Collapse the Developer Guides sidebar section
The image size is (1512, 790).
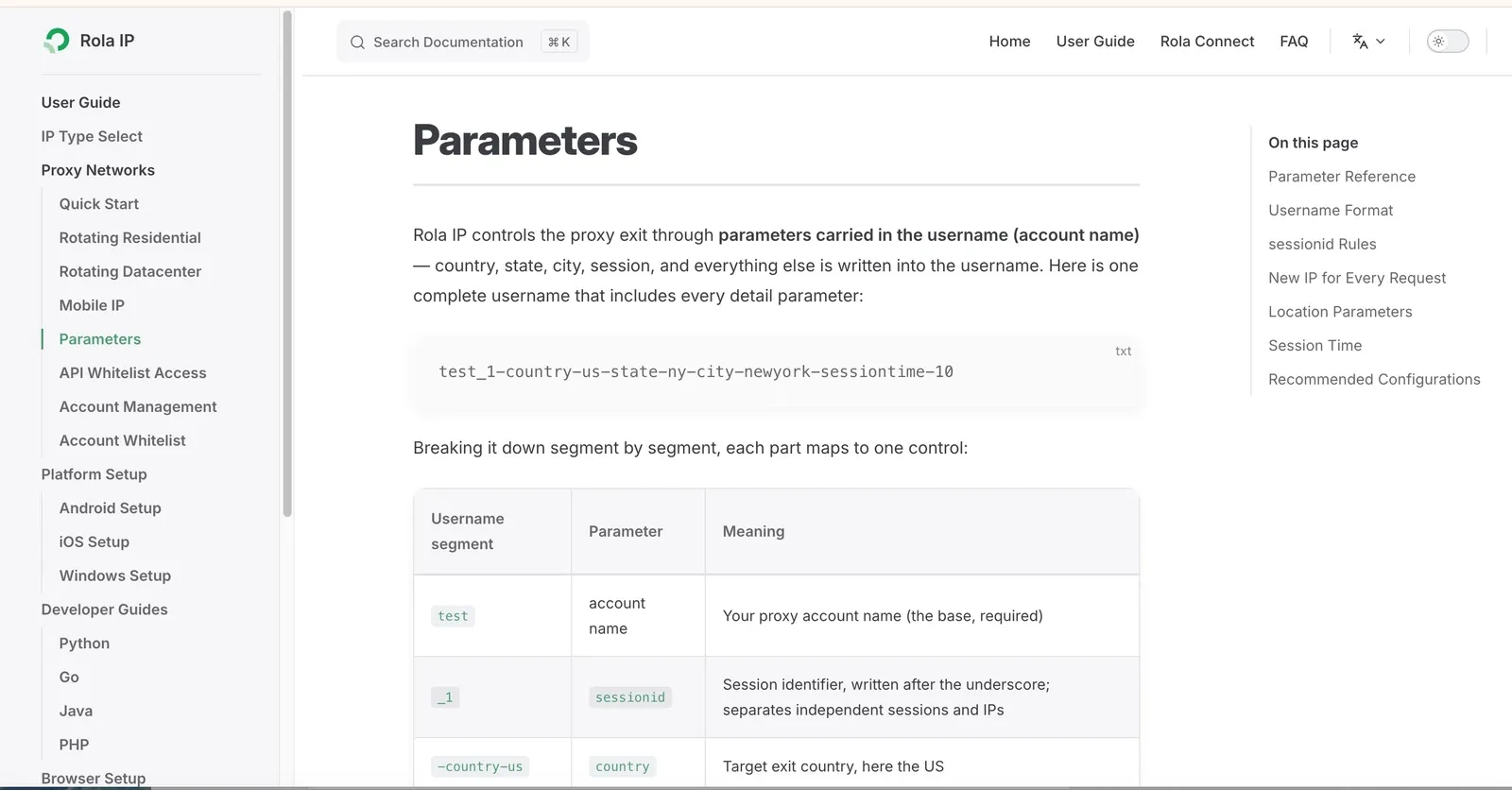coord(104,610)
